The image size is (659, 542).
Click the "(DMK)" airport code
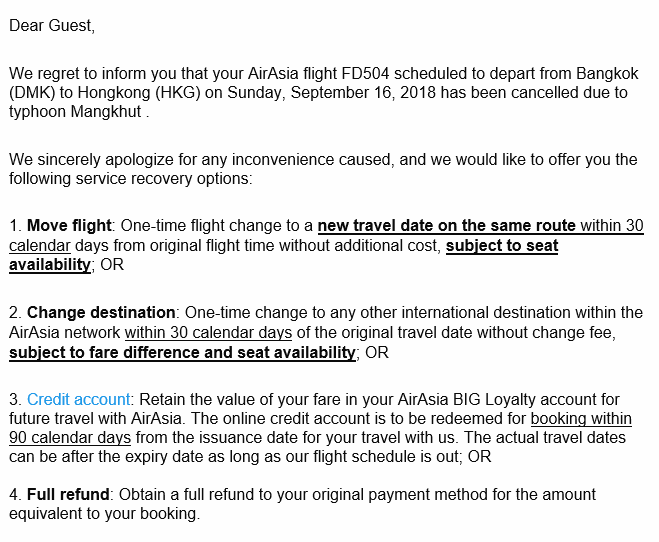click(32, 93)
